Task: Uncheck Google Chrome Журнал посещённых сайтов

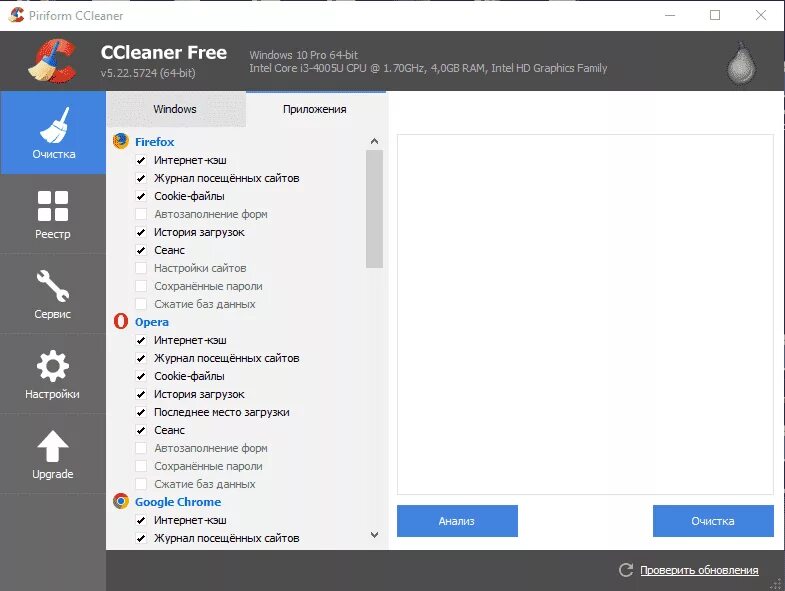Action: coord(141,538)
